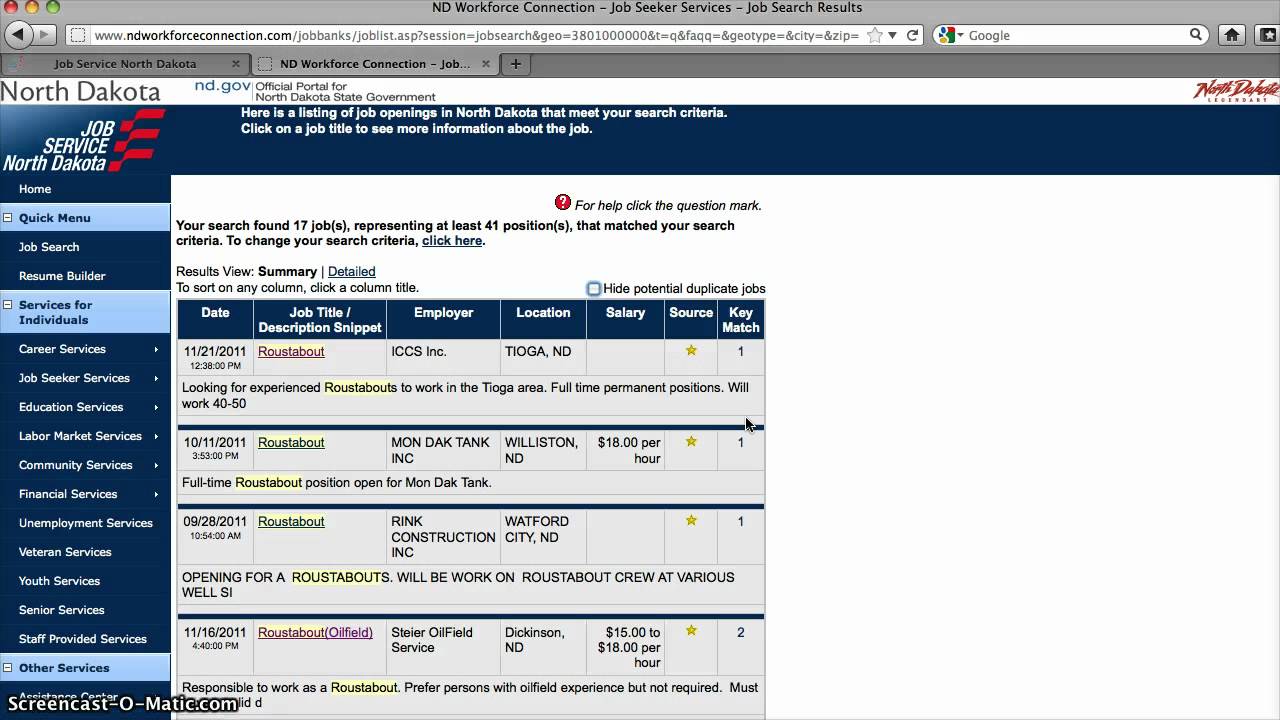This screenshot has height=720, width=1280.
Task: Sort by Job Title / Description Snippet column
Action: pyautogui.click(x=320, y=320)
